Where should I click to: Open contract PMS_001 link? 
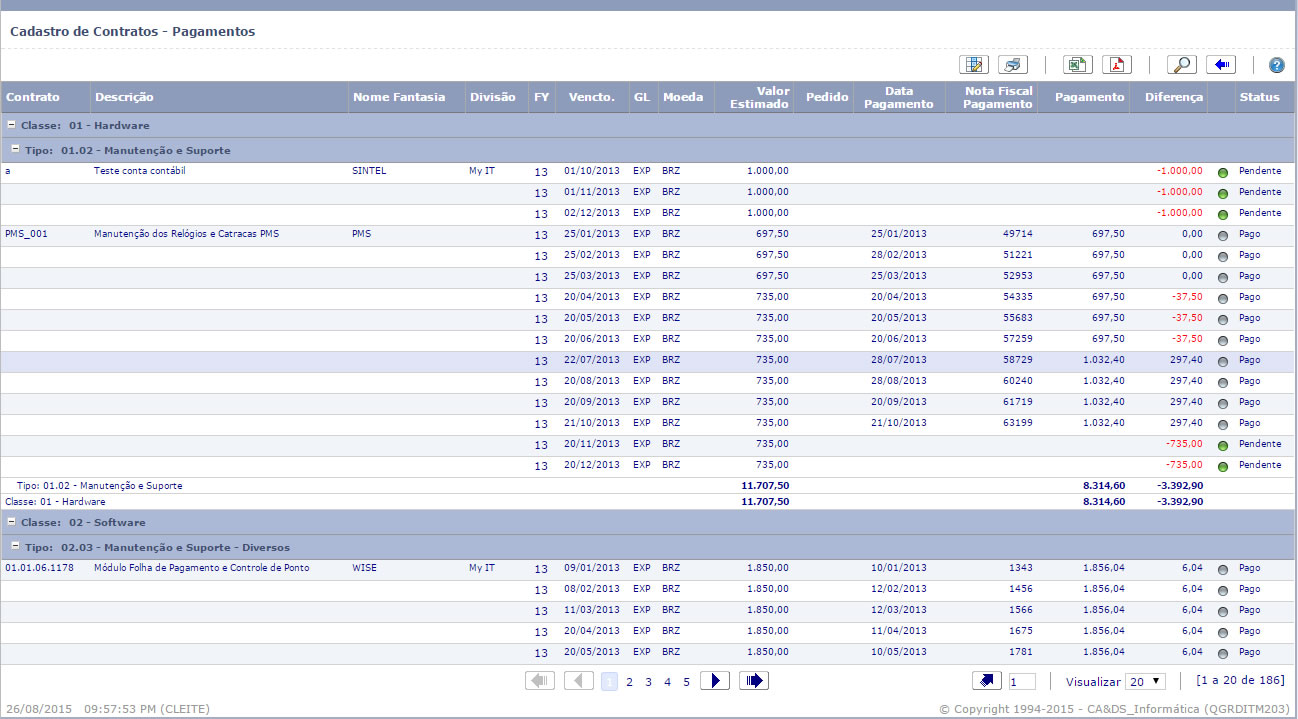pos(26,234)
